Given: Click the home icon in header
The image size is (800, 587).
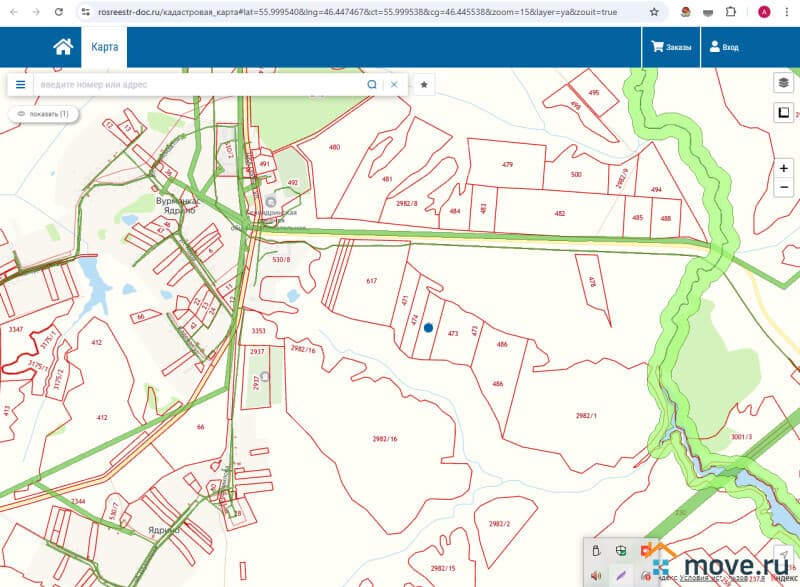Looking at the screenshot, I should pyautogui.click(x=63, y=47).
